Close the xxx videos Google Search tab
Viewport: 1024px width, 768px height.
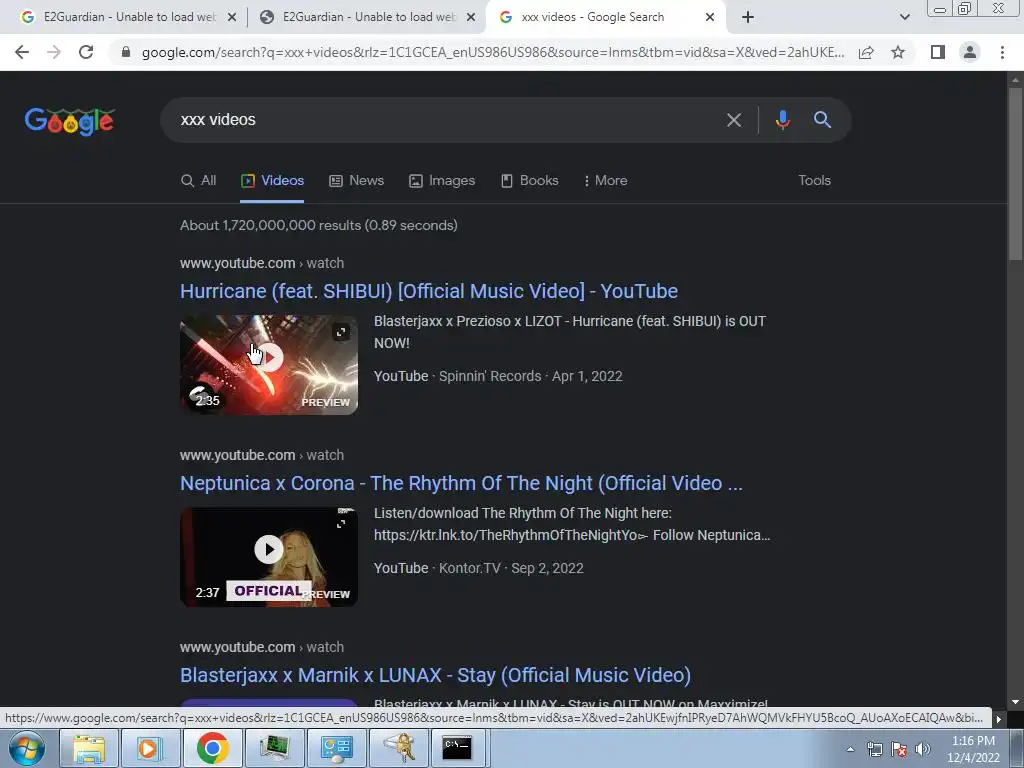pos(710,17)
